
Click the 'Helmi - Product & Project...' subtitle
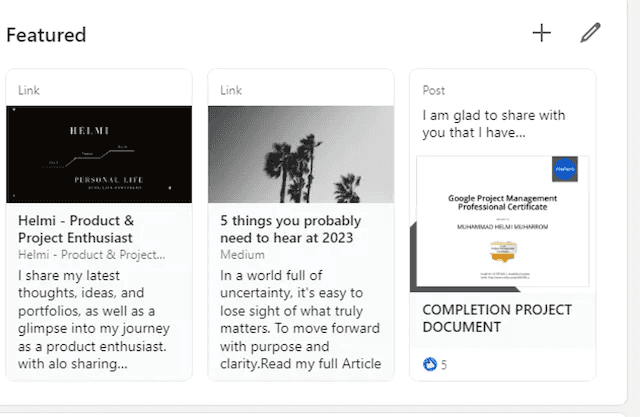(x=91, y=255)
